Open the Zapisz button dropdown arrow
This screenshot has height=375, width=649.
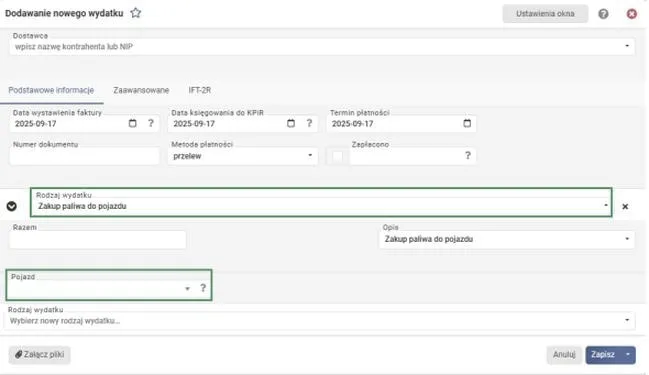pos(628,354)
